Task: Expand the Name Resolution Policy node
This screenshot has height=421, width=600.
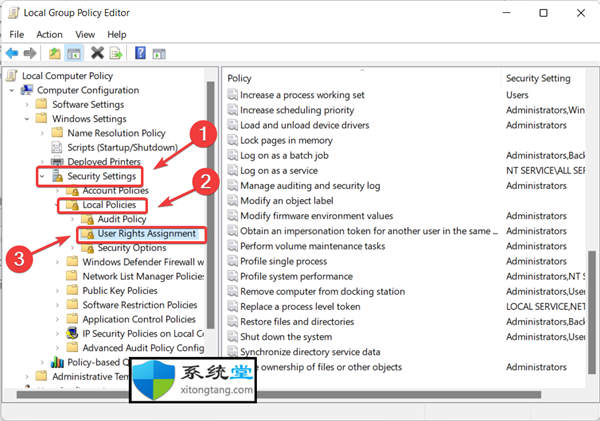Action: click(x=42, y=133)
